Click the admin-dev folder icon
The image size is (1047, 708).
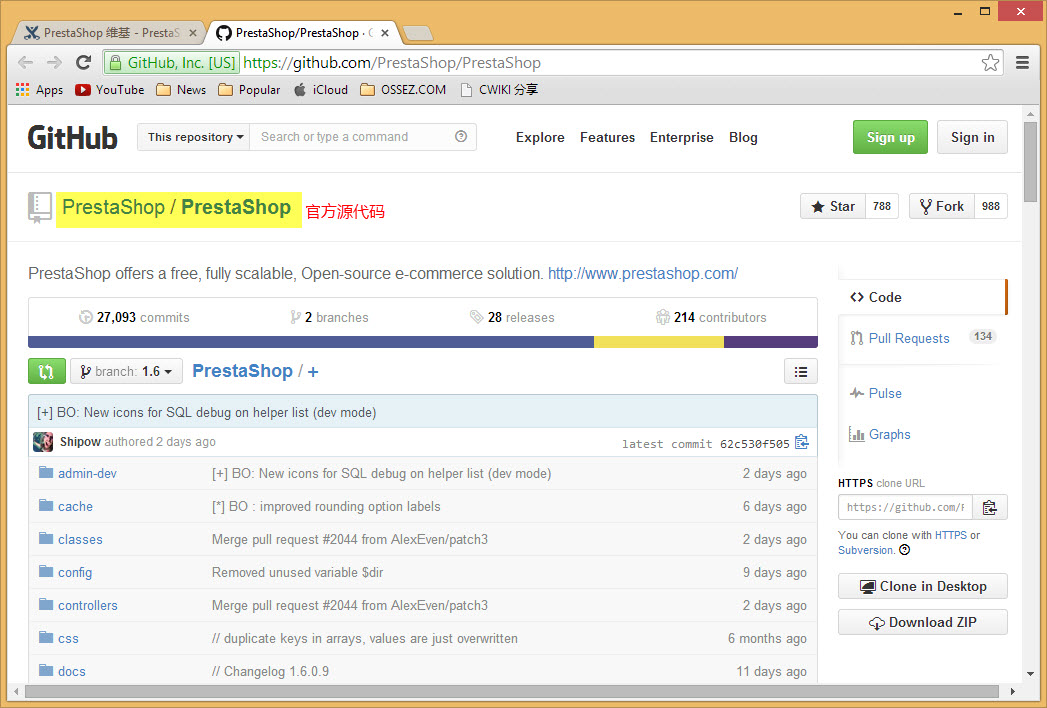click(46, 473)
